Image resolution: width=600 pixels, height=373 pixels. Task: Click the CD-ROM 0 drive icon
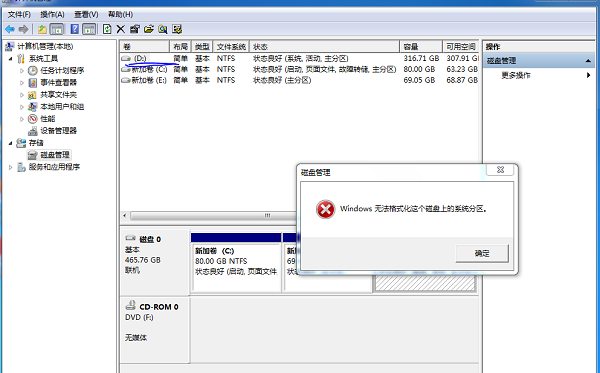coord(131,306)
